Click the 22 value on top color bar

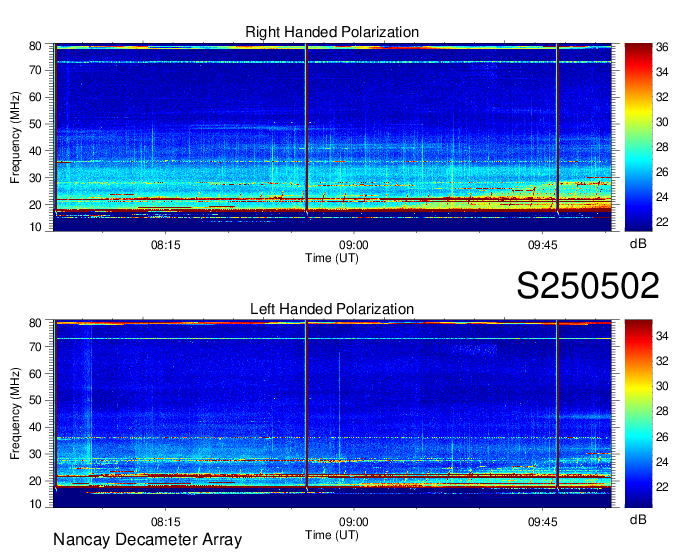(662, 222)
